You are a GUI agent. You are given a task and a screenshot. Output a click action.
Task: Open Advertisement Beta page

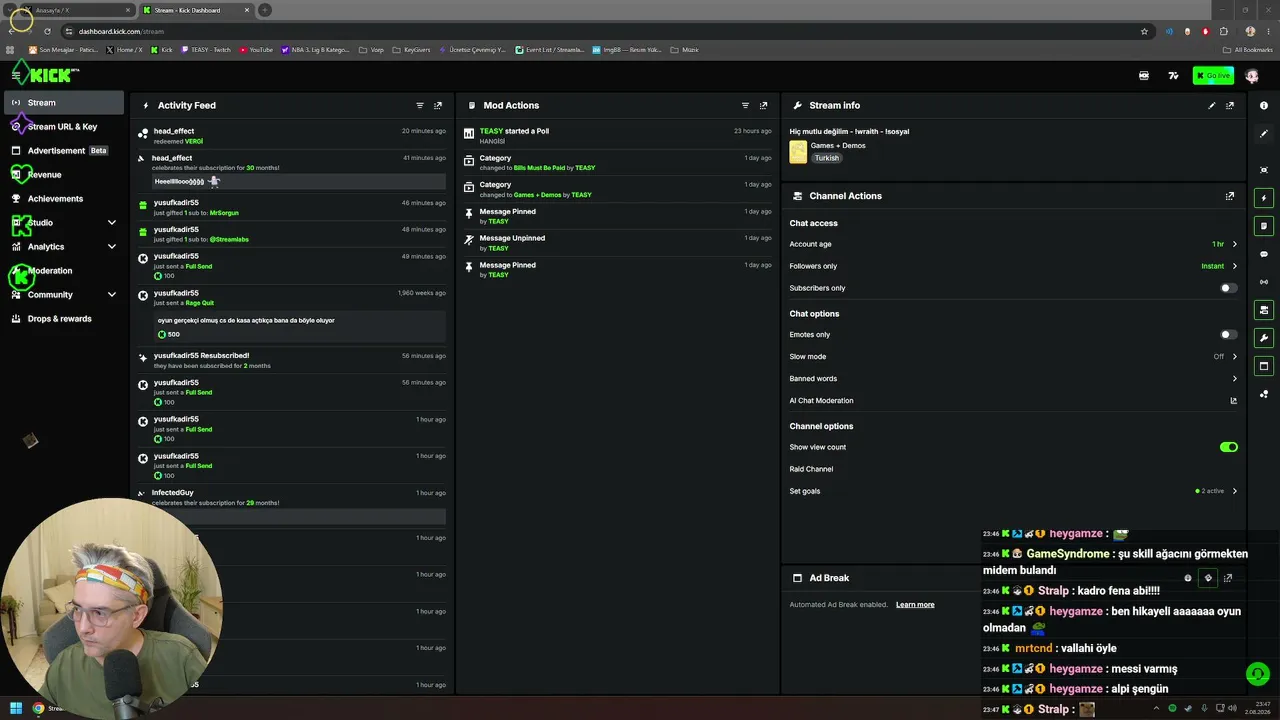click(64, 150)
